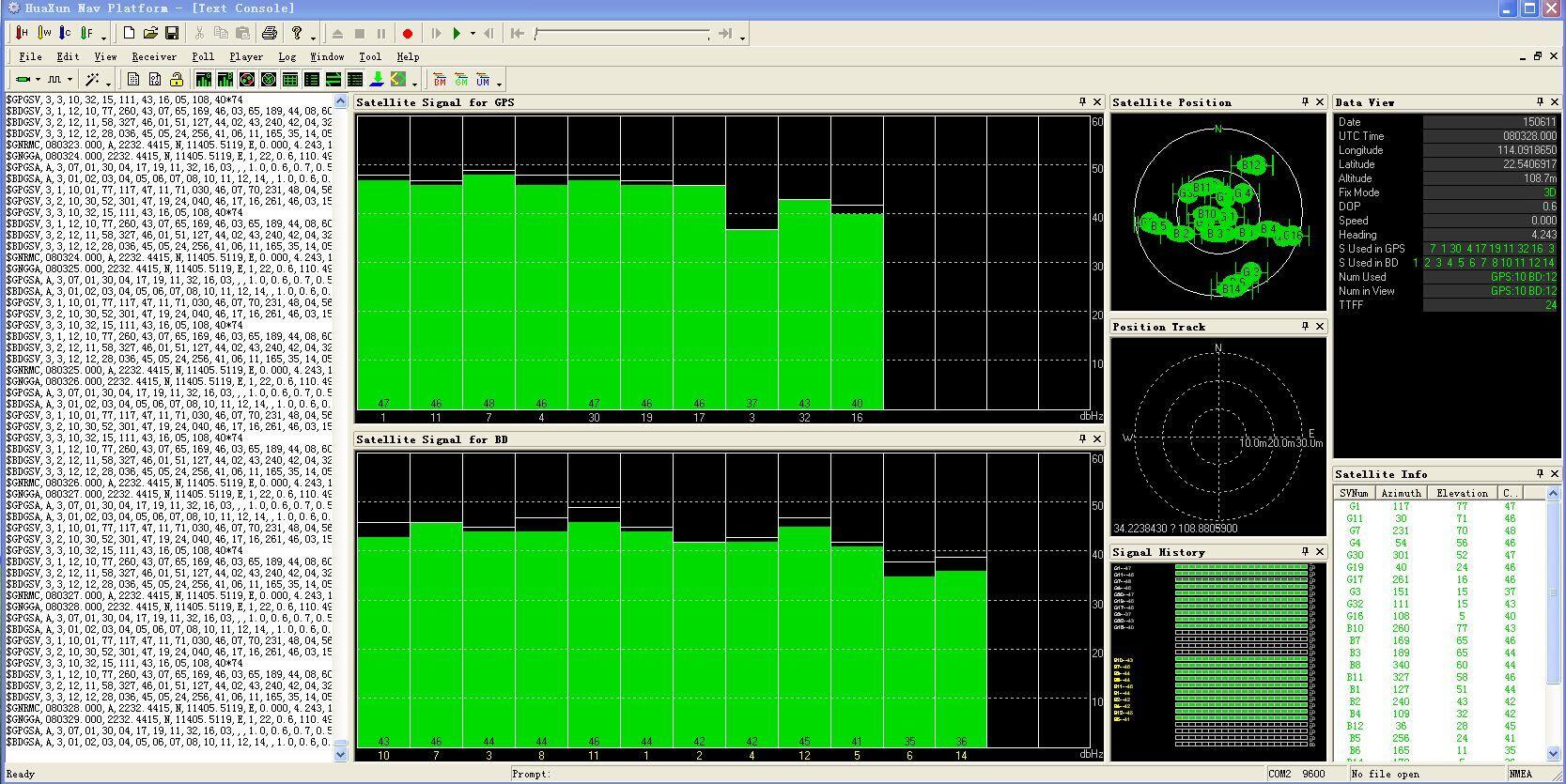Click the GM toolbar icon
Viewport: 1566px width, 784px height.
(x=461, y=80)
